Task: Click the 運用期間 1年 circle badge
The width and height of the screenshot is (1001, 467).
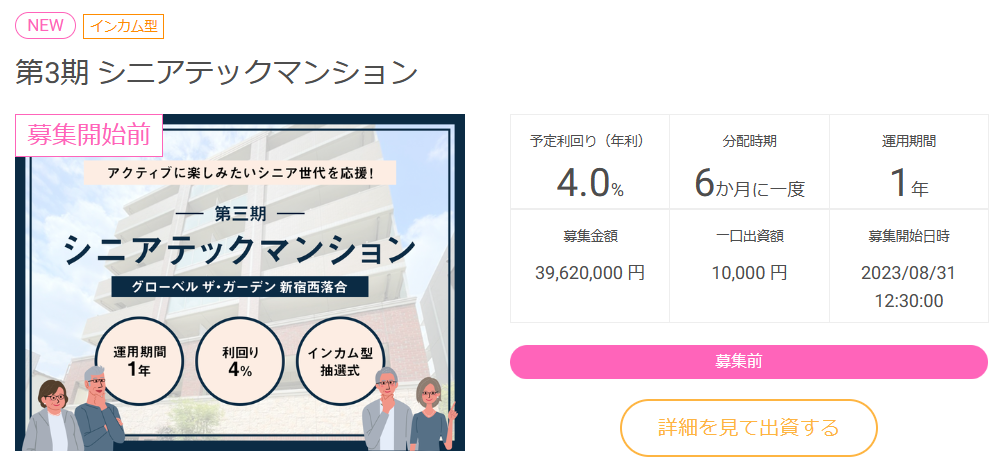Action: pos(140,360)
